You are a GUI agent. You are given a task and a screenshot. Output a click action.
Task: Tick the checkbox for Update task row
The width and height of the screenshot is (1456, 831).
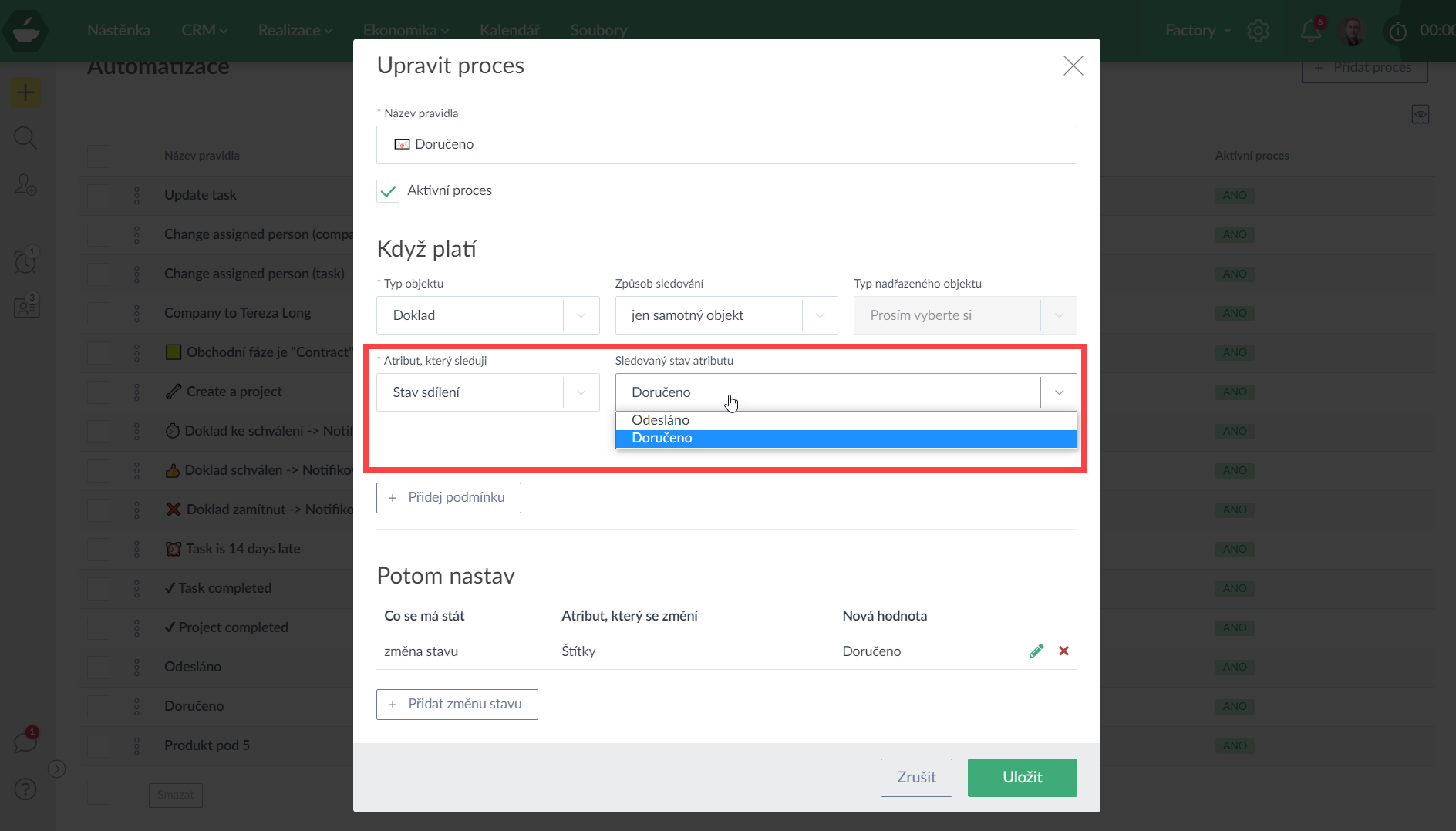tap(99, 196)
